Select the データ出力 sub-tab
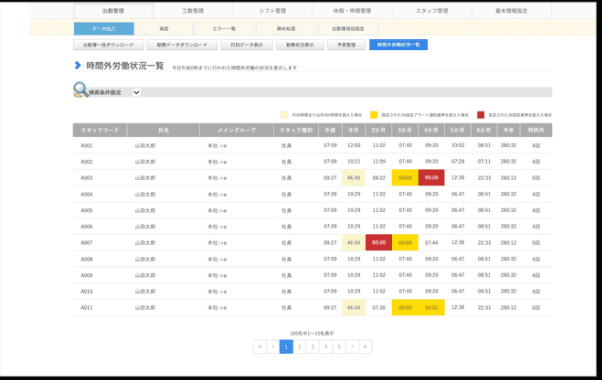602x380 pixels. (104, 29)
